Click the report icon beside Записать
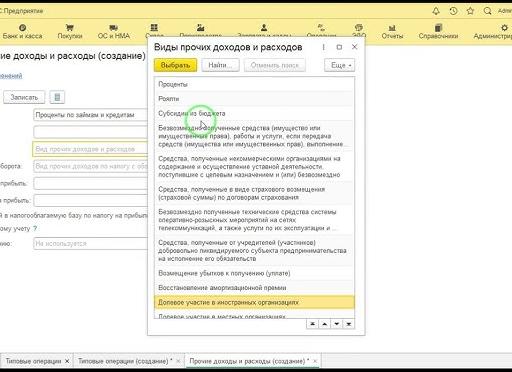This screenshot has width=512, height=372. point(57,97)
